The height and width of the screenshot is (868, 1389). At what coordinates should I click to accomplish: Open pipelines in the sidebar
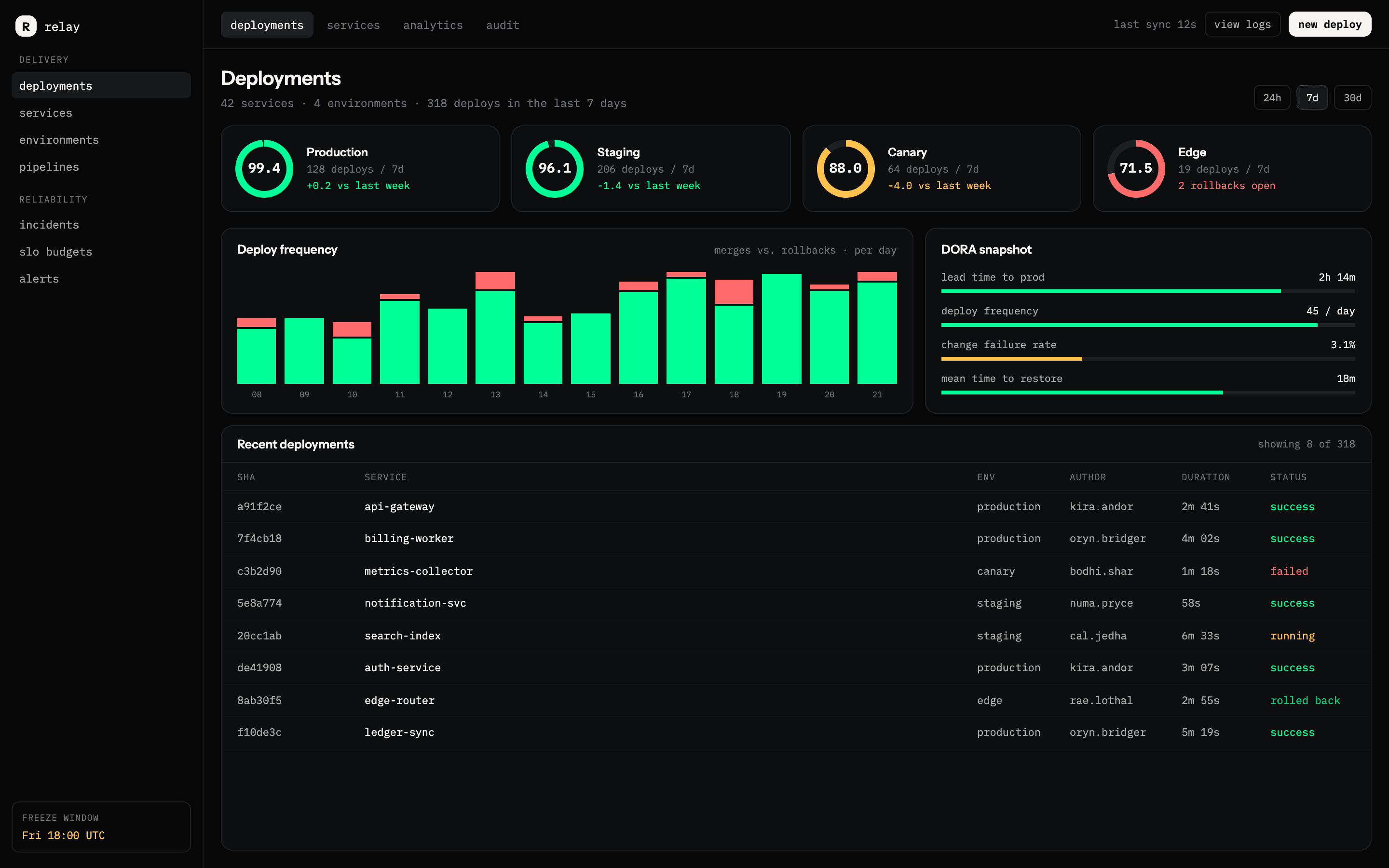click(x=101, y=166)
